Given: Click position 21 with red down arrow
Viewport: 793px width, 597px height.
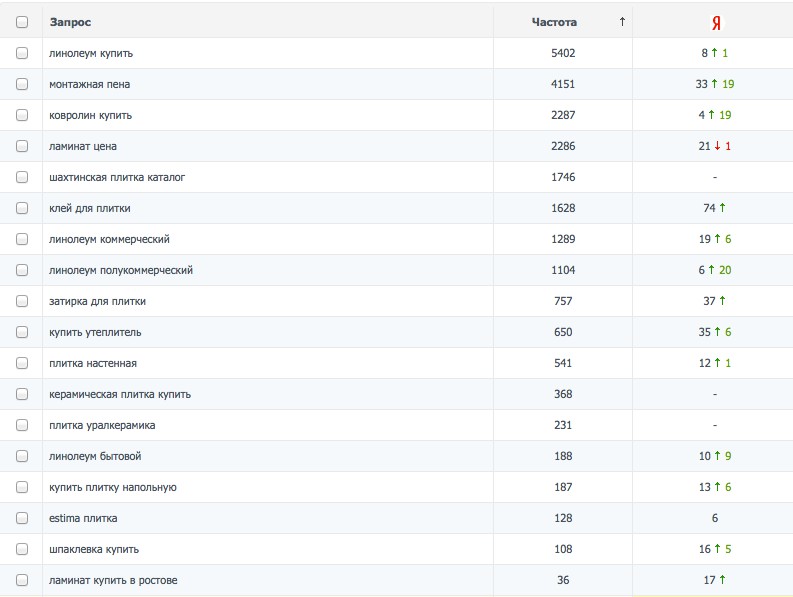Looking at the screenshot, I should [715, 146].
